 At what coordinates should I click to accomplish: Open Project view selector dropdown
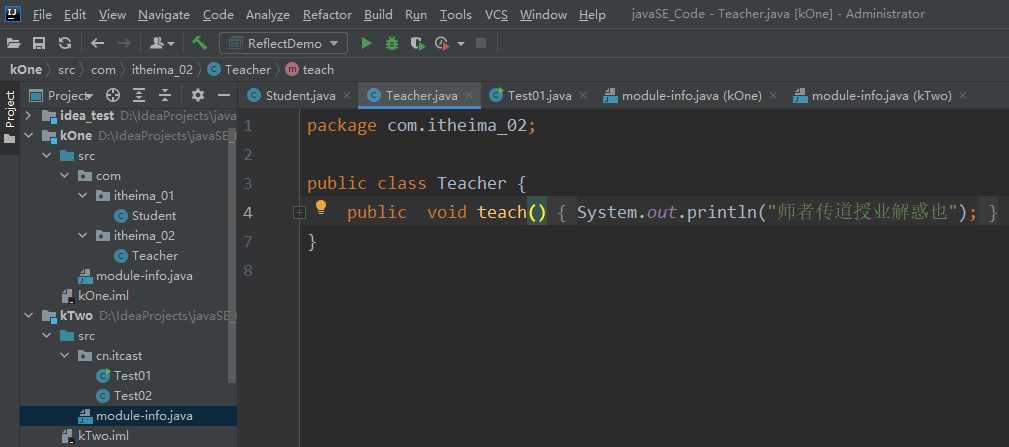pos(62,96)
